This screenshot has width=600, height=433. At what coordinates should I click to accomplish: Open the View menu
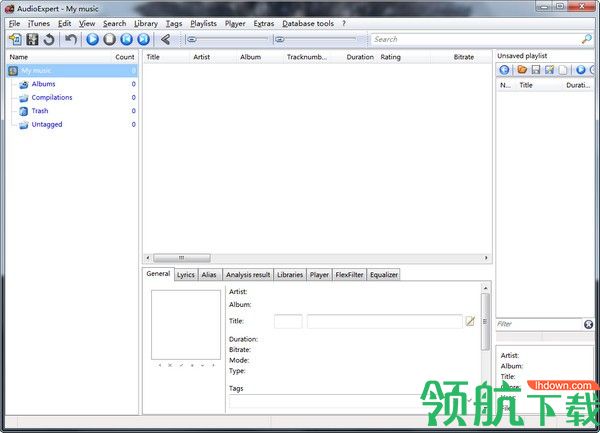click(87, 24)
